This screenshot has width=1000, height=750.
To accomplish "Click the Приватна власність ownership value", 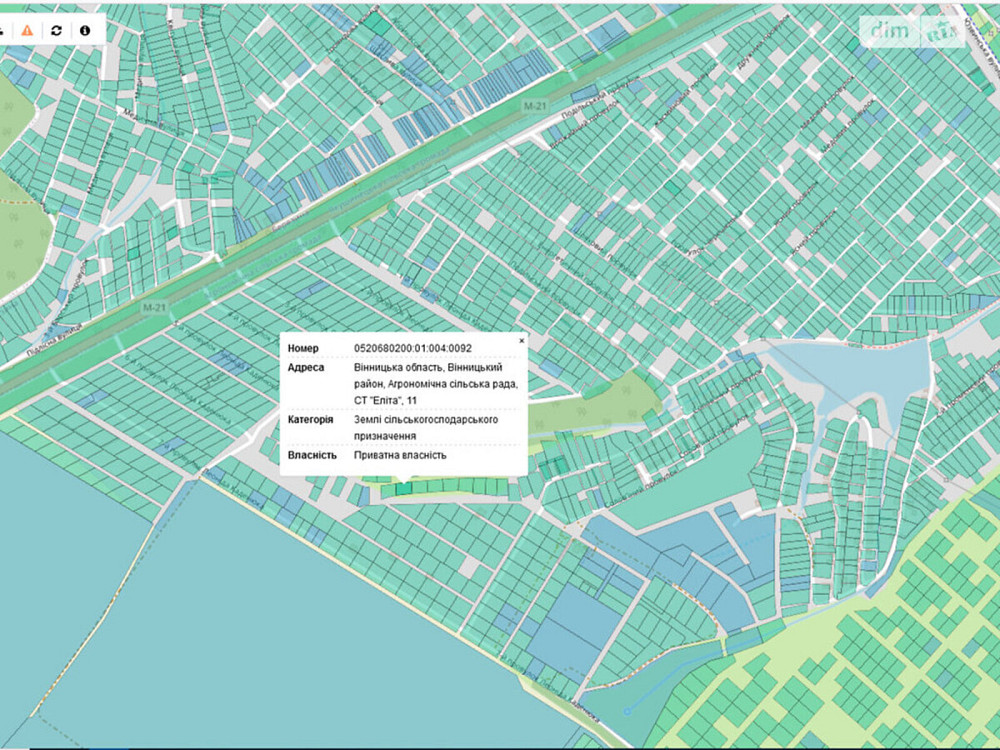I will tap(400, 455).
